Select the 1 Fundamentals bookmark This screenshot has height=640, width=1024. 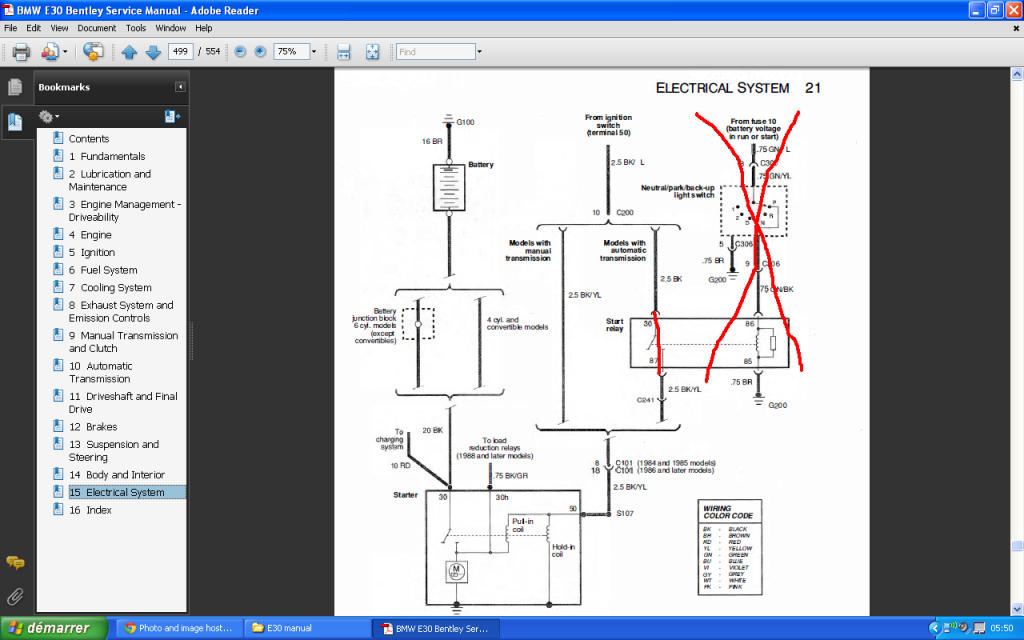point(107,156)
